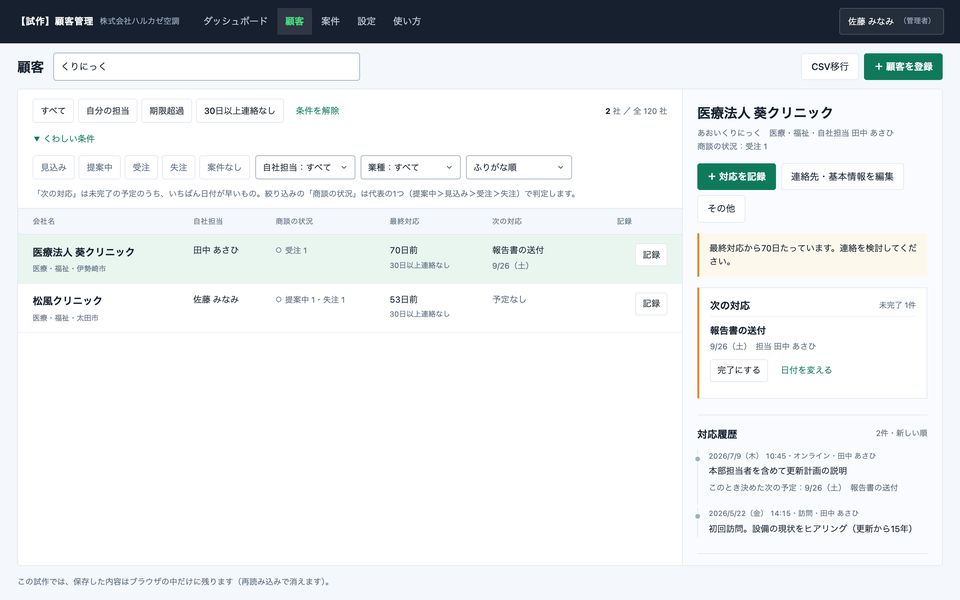Switch to the 案件 navigation tab
This screenshot has height=600, width=960.
coord(330,21)
